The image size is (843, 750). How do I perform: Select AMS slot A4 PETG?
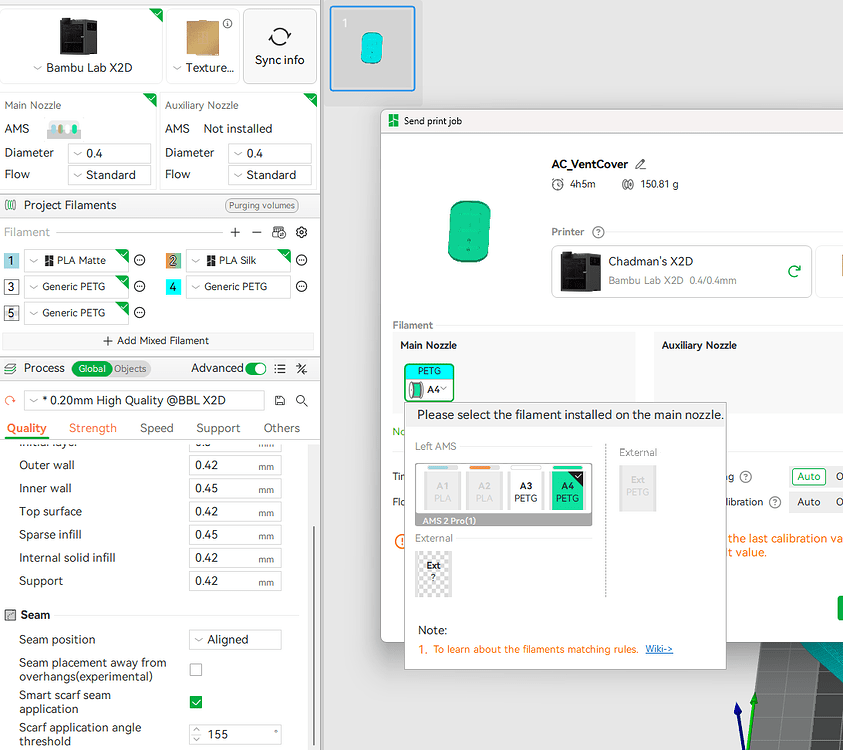point(567,489)
